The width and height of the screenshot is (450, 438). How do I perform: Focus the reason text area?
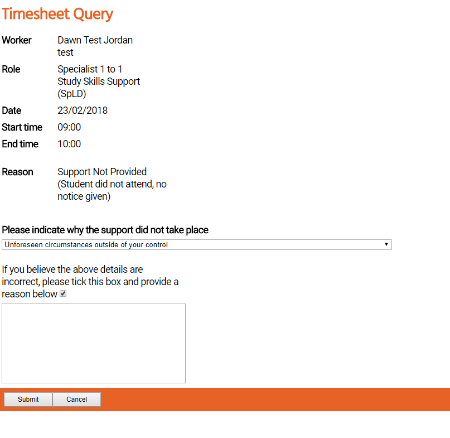(x=94, y=343)
